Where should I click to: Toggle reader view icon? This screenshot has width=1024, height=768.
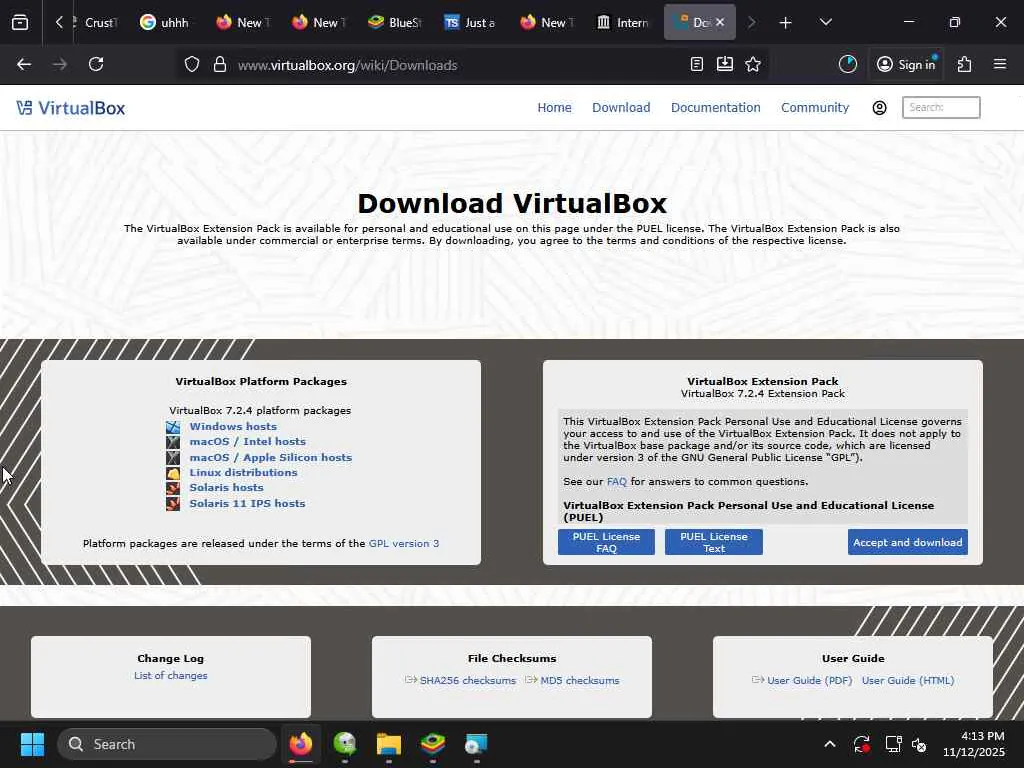pyautogui.click(x=697, y=64)
